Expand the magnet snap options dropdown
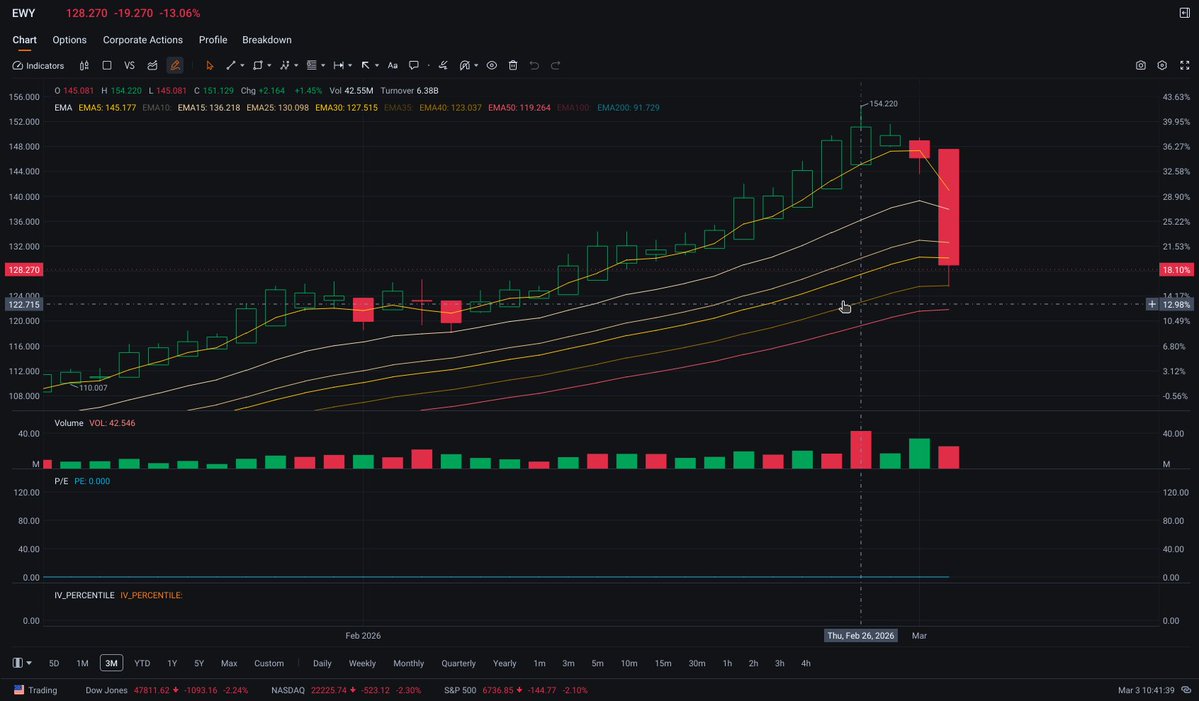 (476, 66)
